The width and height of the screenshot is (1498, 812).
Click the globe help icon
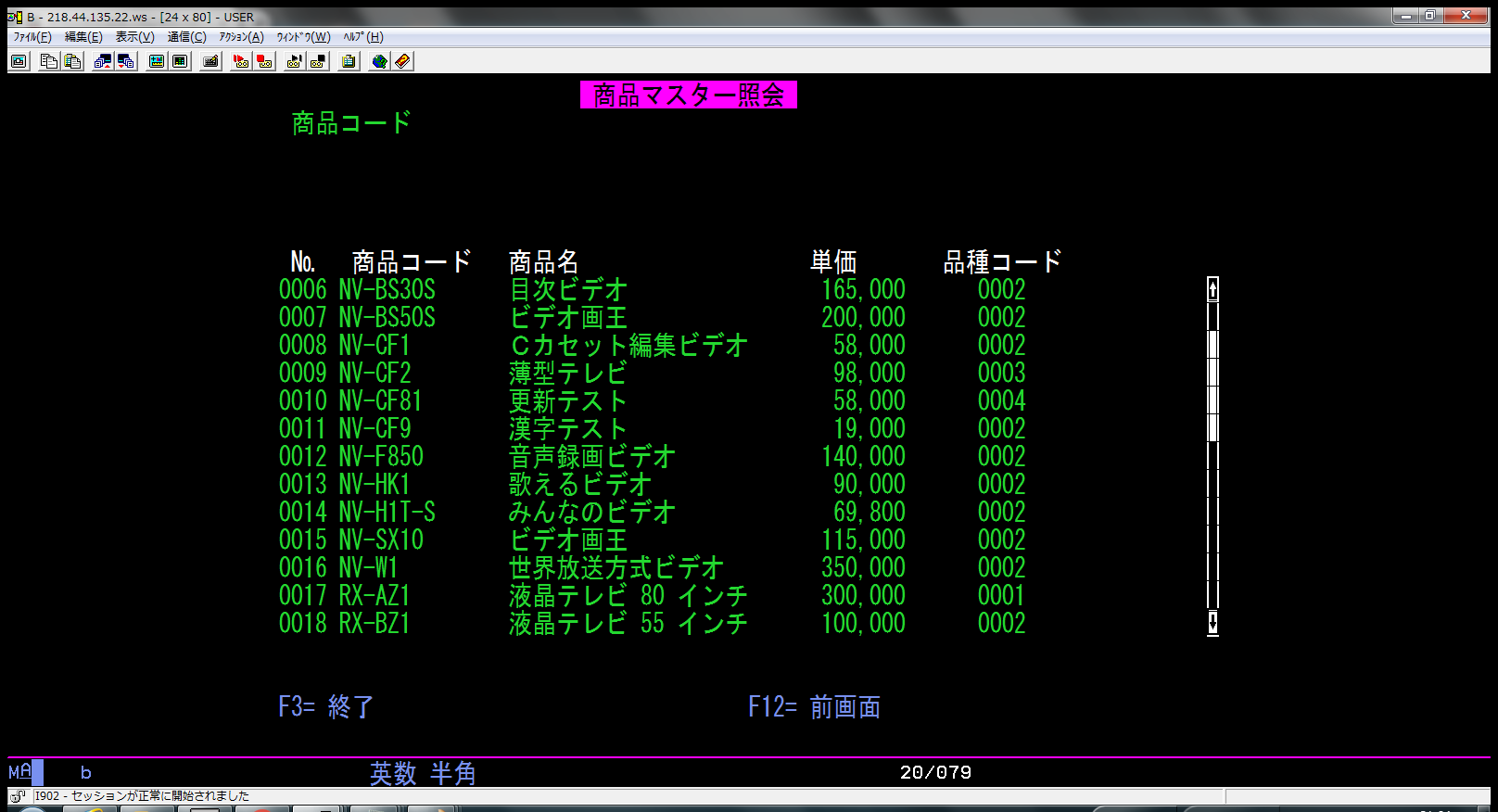379,61
